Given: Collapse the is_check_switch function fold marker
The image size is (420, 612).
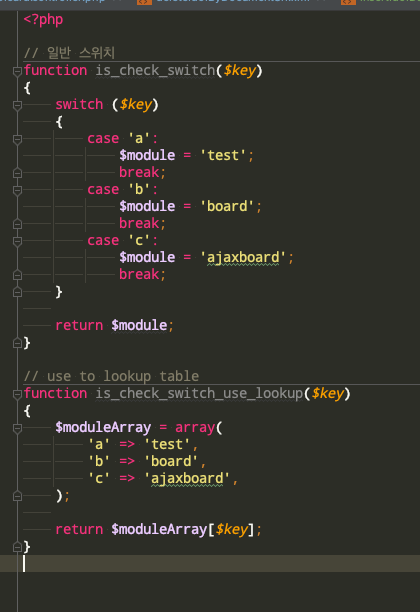Looking at the screenshot, I should 17,71.
